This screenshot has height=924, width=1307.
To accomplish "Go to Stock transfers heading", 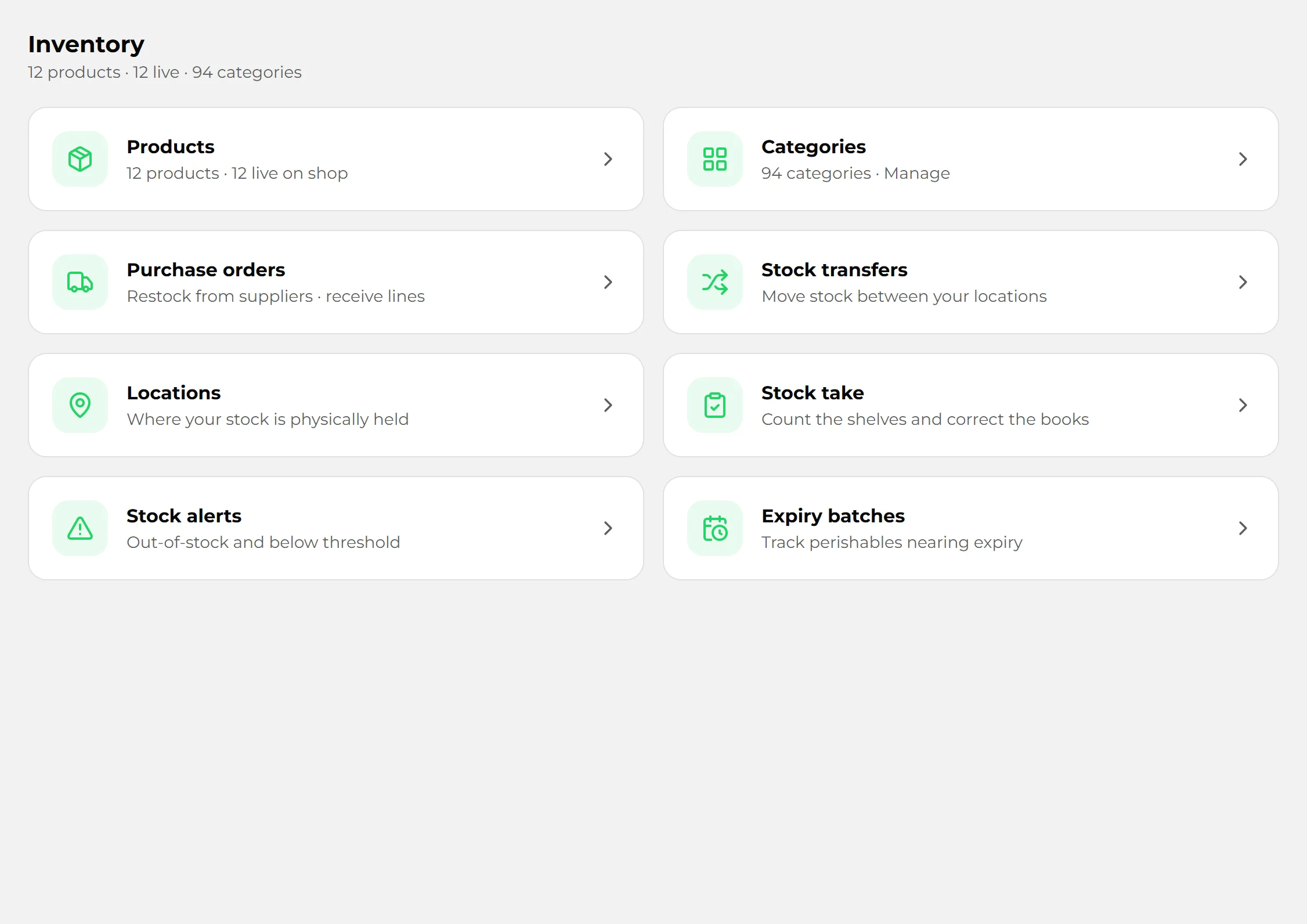I will click(834, 270).
